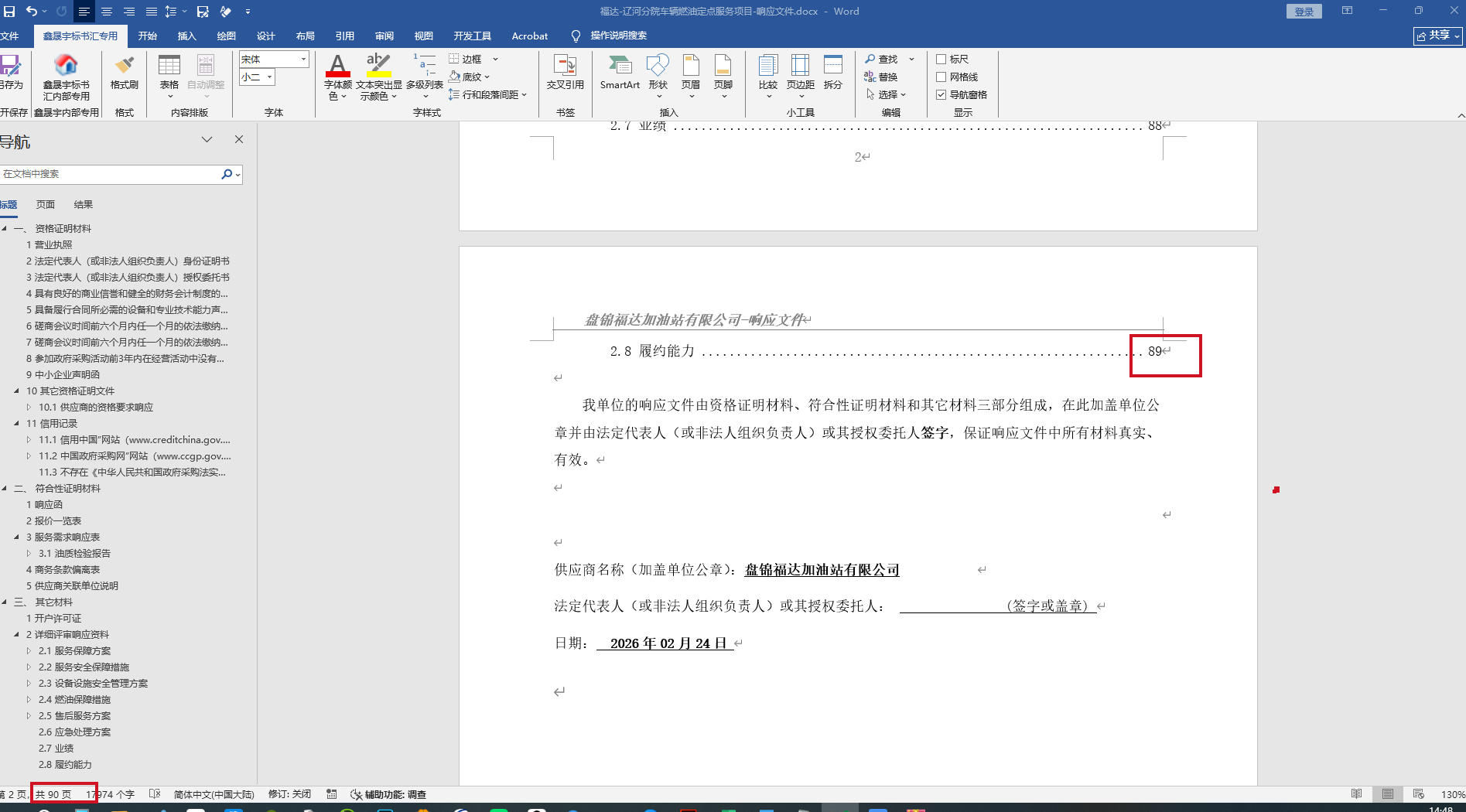This screenshot has height=812, width=1466.
Task: Uncheck the 导航窗格 navigation pane checkbox
Action: [x=941, y=94]
